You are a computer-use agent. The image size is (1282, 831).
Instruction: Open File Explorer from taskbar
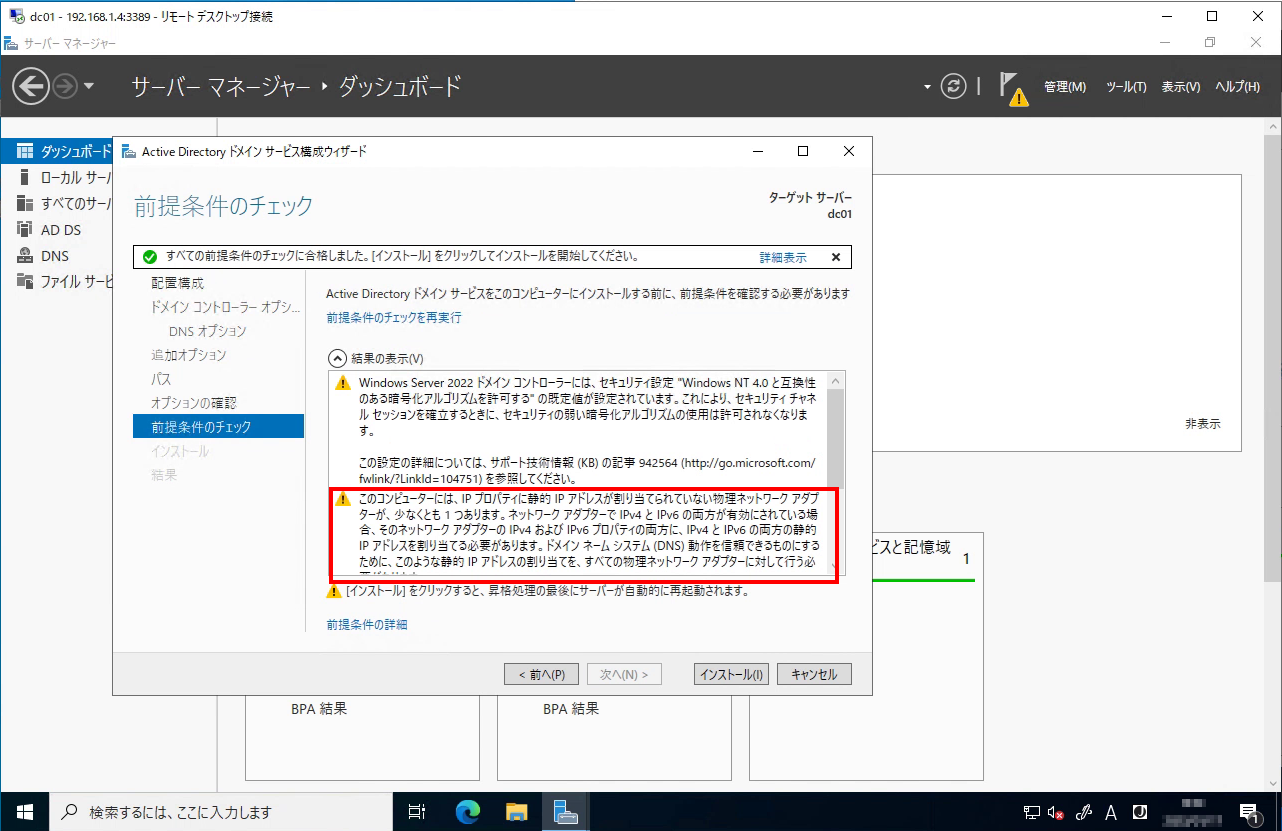pyautogui.click(x=516, y=811)
